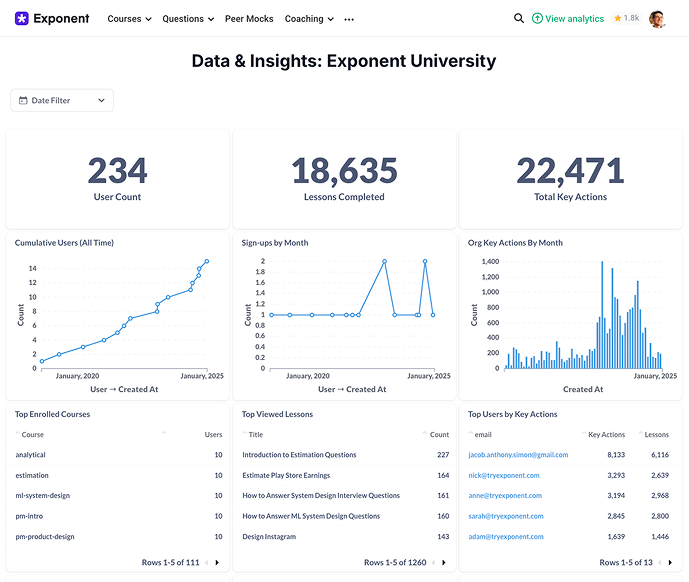Screen dimensions: 689x582
Task: Click the Sign-ups by Month chart title
Action: click(x=275, y=243)
